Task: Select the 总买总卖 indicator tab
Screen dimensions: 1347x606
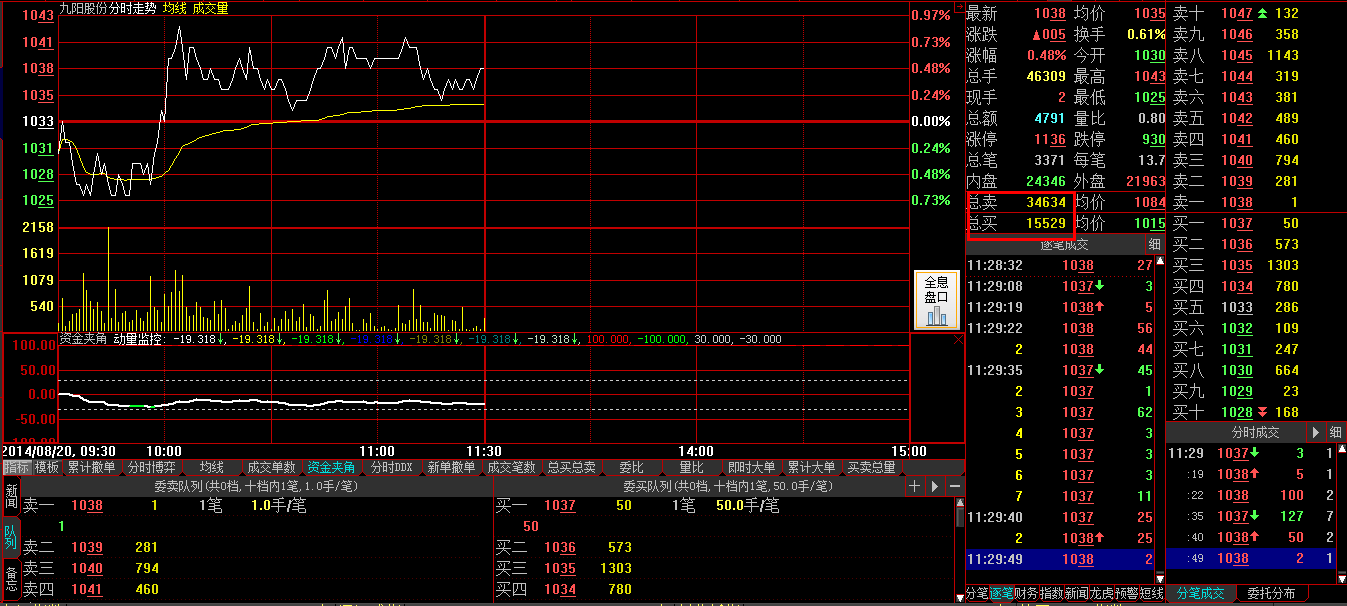Action: [571, 467]
